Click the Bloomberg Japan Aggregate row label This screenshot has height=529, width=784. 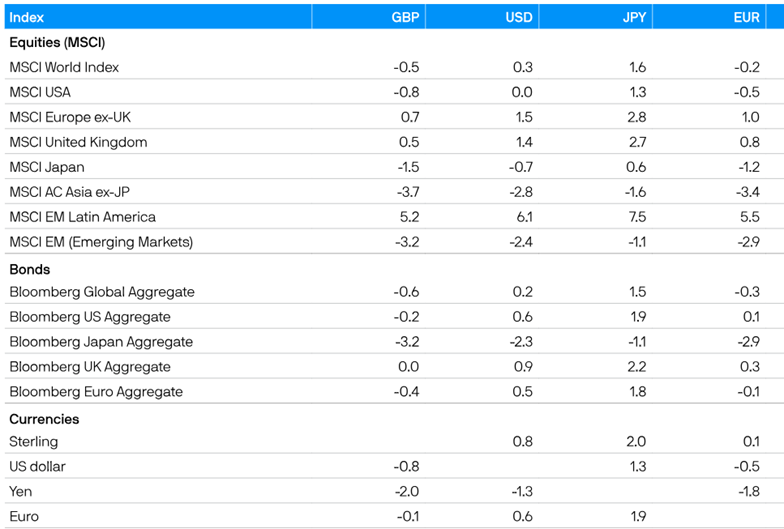[101, 342]
